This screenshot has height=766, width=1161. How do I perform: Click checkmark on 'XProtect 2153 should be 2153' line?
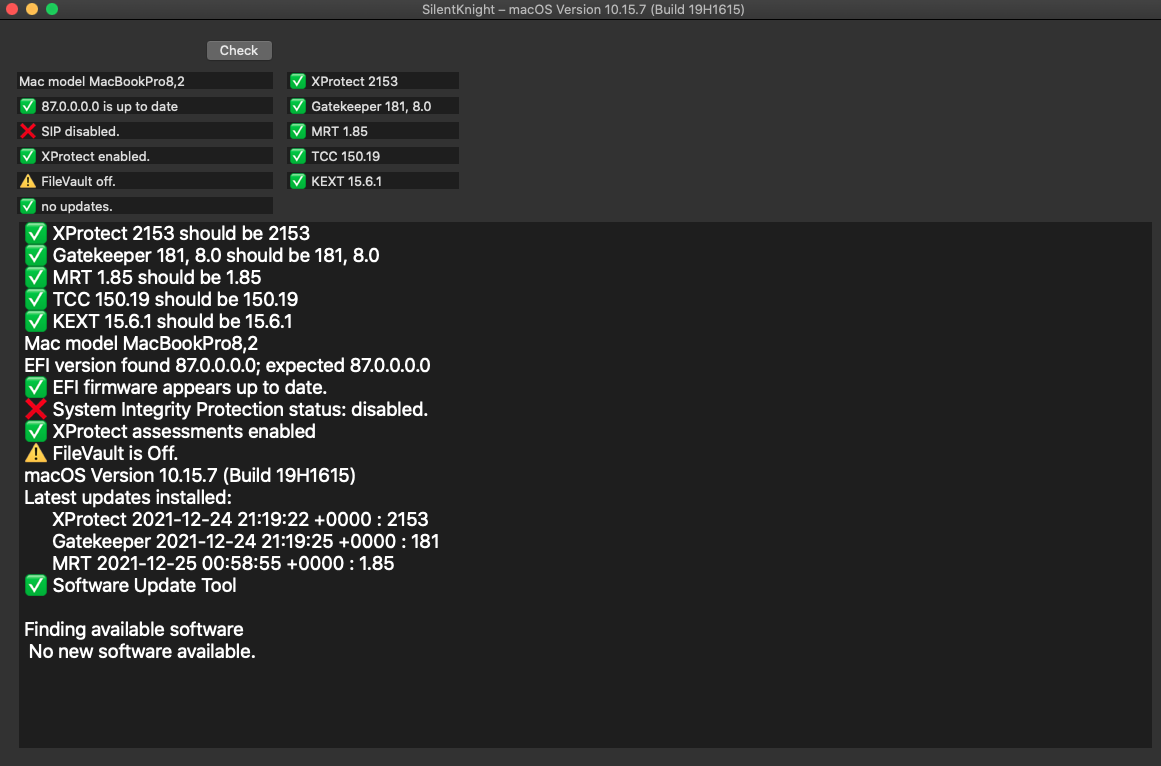click(x=36, y=233)
